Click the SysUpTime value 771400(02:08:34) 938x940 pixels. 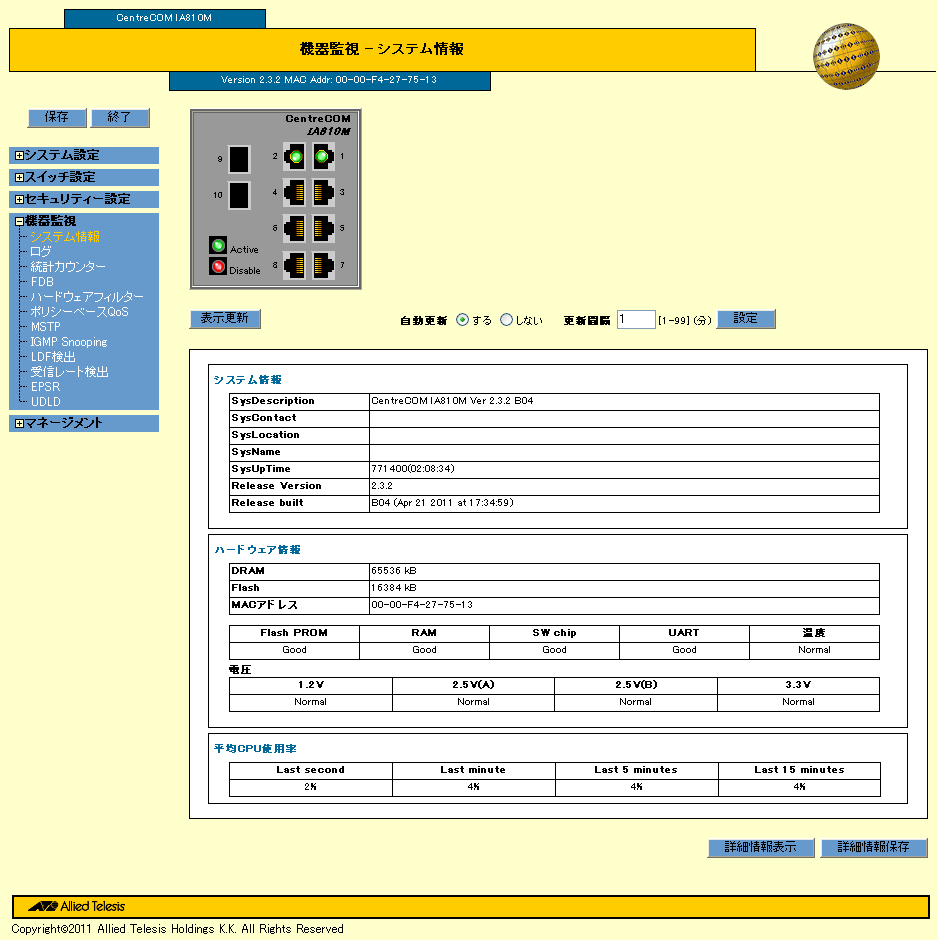(x=413, y=469)
